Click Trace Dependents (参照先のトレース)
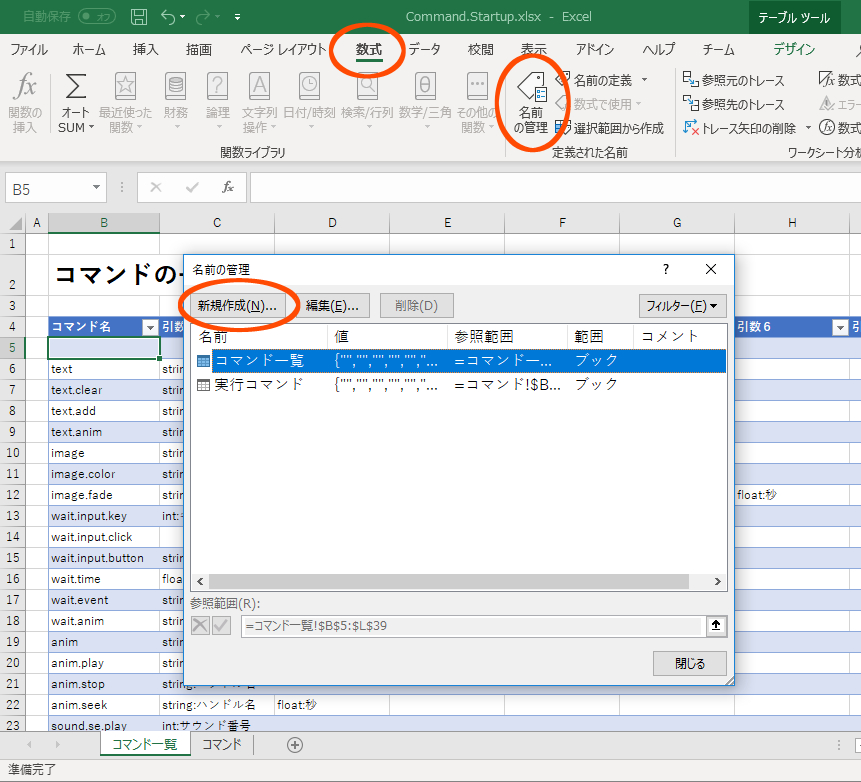Viewport: 861px width, 782px height. [734, 104]
